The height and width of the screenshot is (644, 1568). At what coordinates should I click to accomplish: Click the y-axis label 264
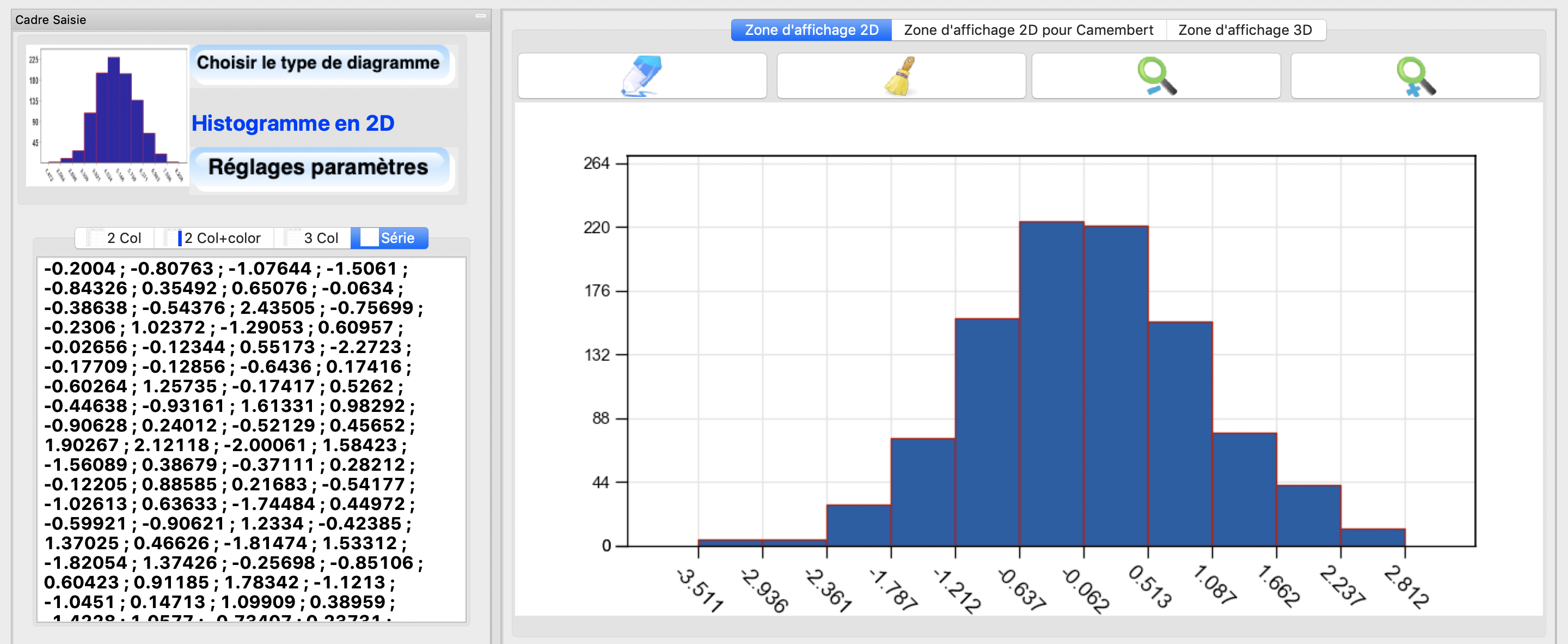coord(596,163)
